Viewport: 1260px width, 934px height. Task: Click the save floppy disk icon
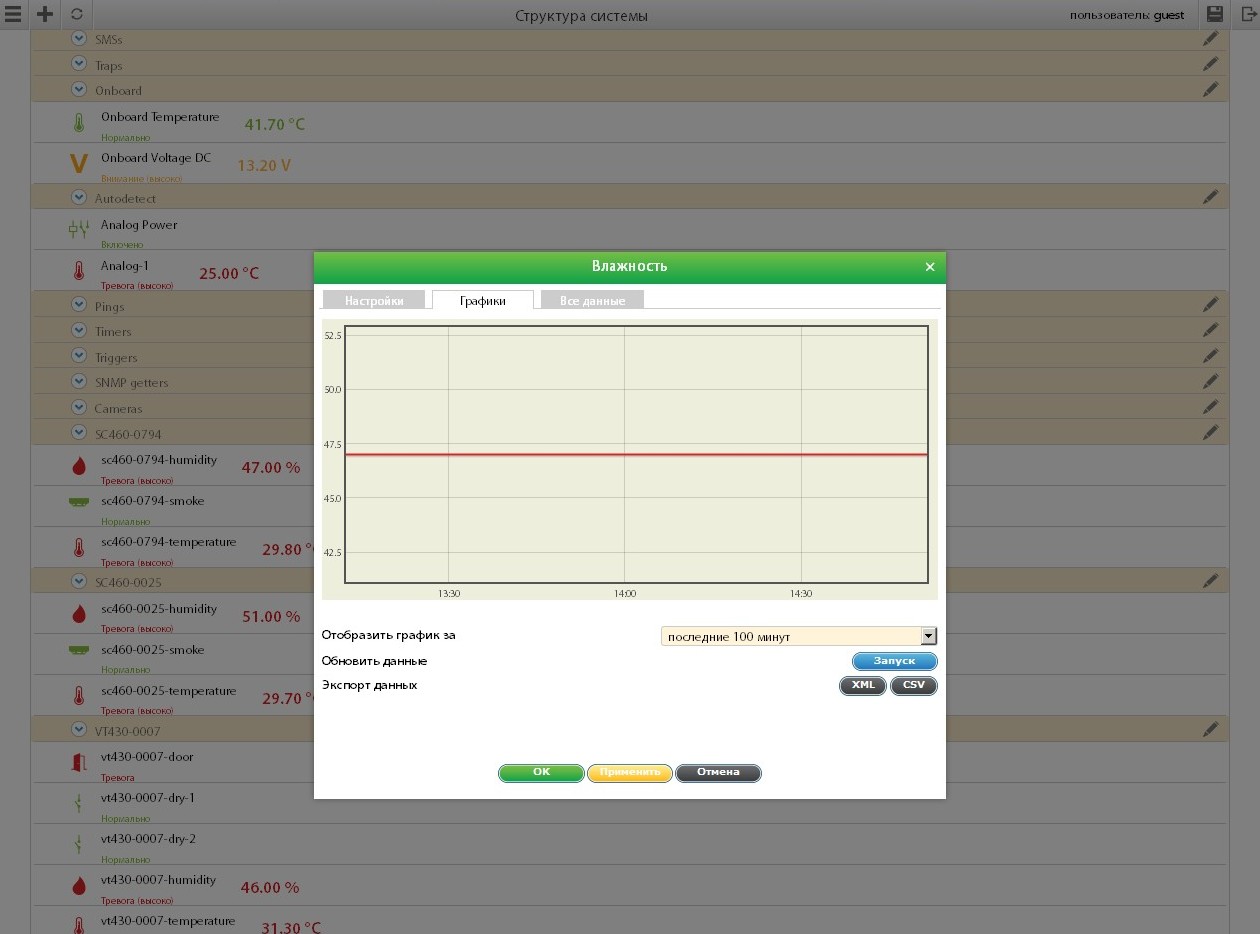pos(1215,14)
